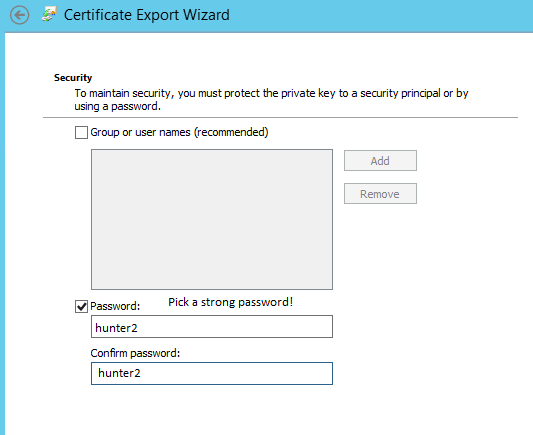Click the Add button
The height and width of the screenshot is (435, 533).
[380, 160]
